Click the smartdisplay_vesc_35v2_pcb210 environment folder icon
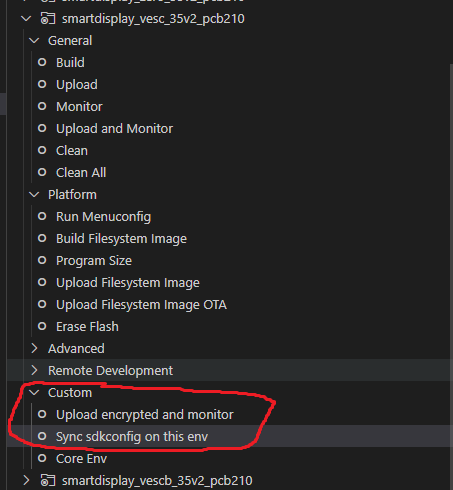The height and width of the screenshot is (490, 453). (x=48, y=19)
